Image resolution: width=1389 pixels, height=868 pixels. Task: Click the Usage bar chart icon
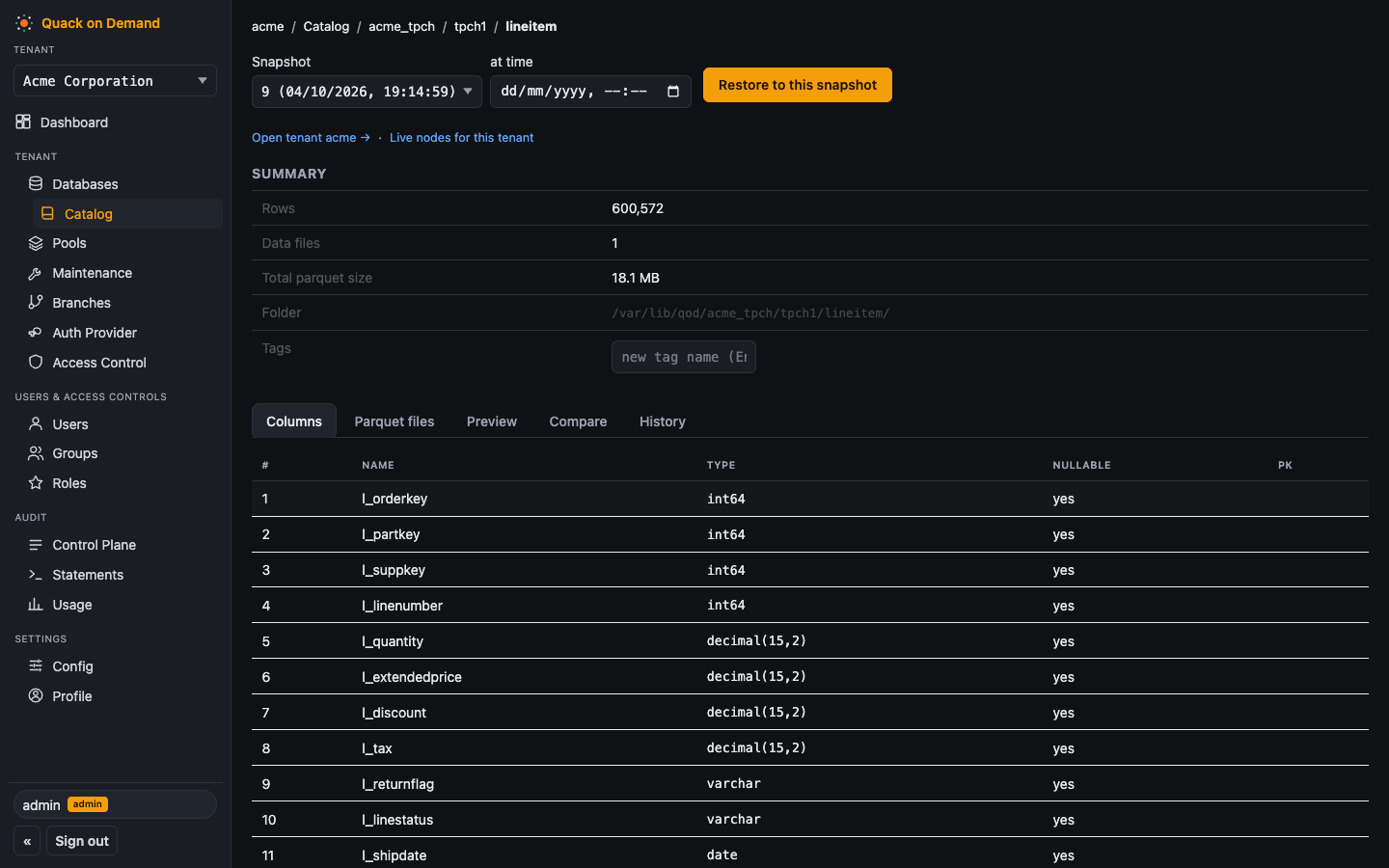click(36, 604)
